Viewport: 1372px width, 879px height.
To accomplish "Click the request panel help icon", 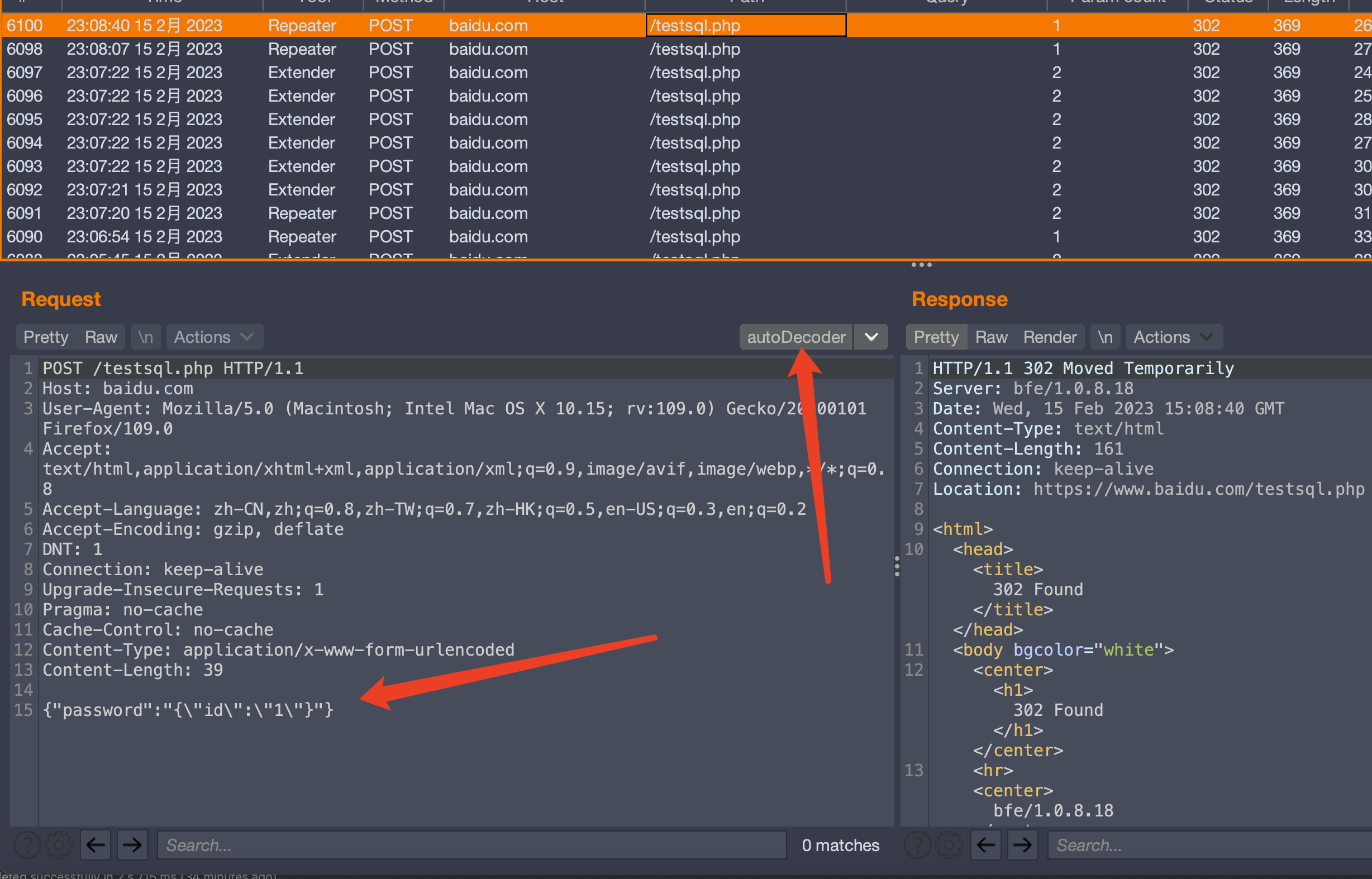I will (x=27, y=845).
